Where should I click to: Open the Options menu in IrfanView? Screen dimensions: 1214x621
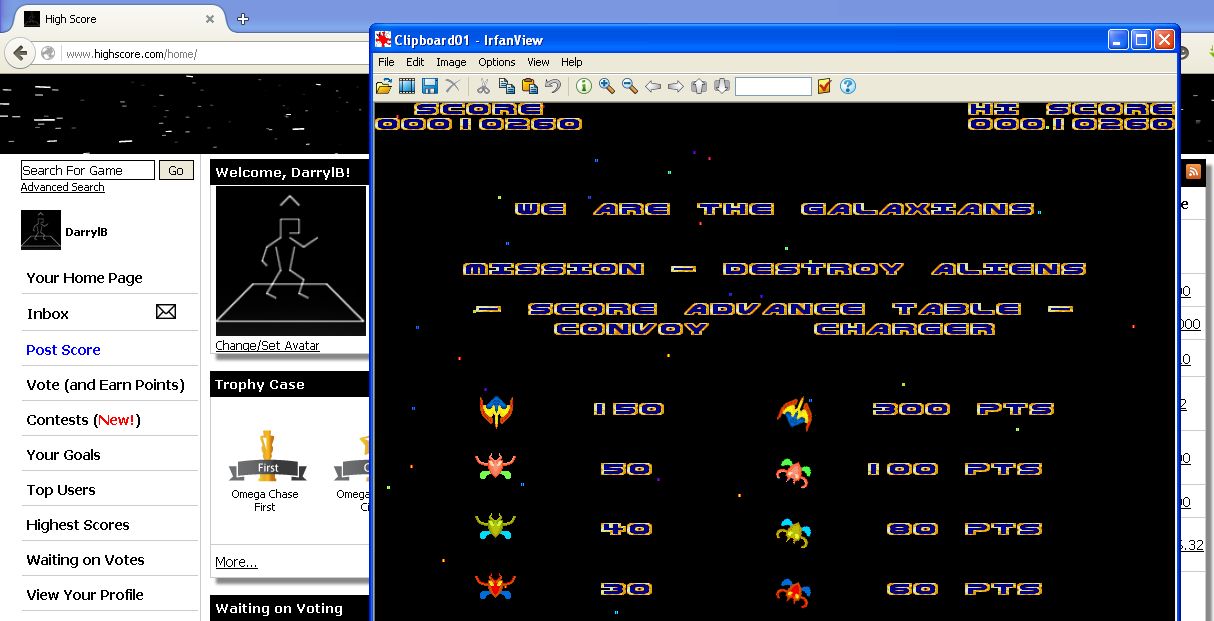[x=497, y=62]
